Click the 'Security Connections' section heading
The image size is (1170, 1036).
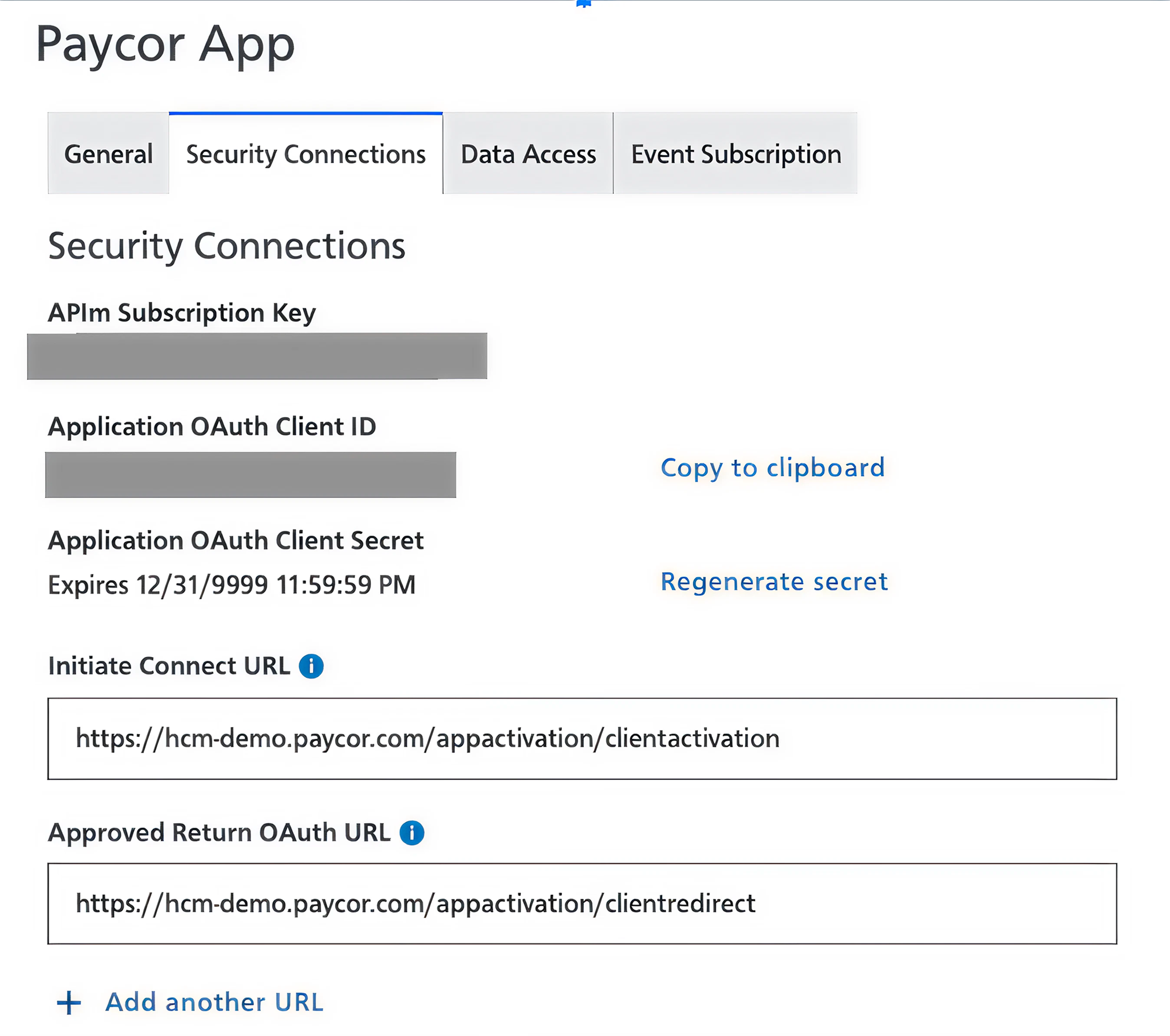227,247
